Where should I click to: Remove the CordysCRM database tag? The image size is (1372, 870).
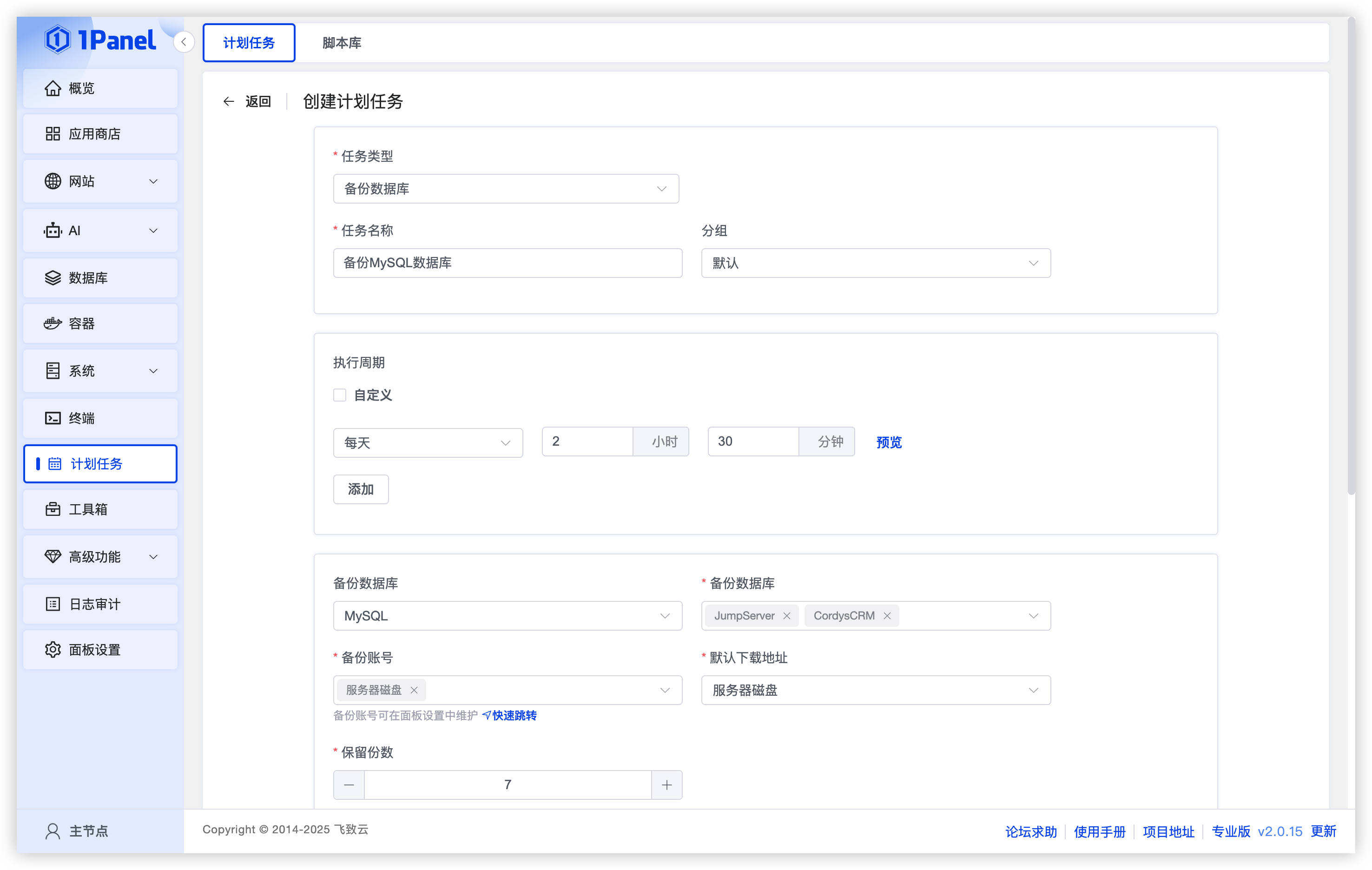[x=887, y=616]
